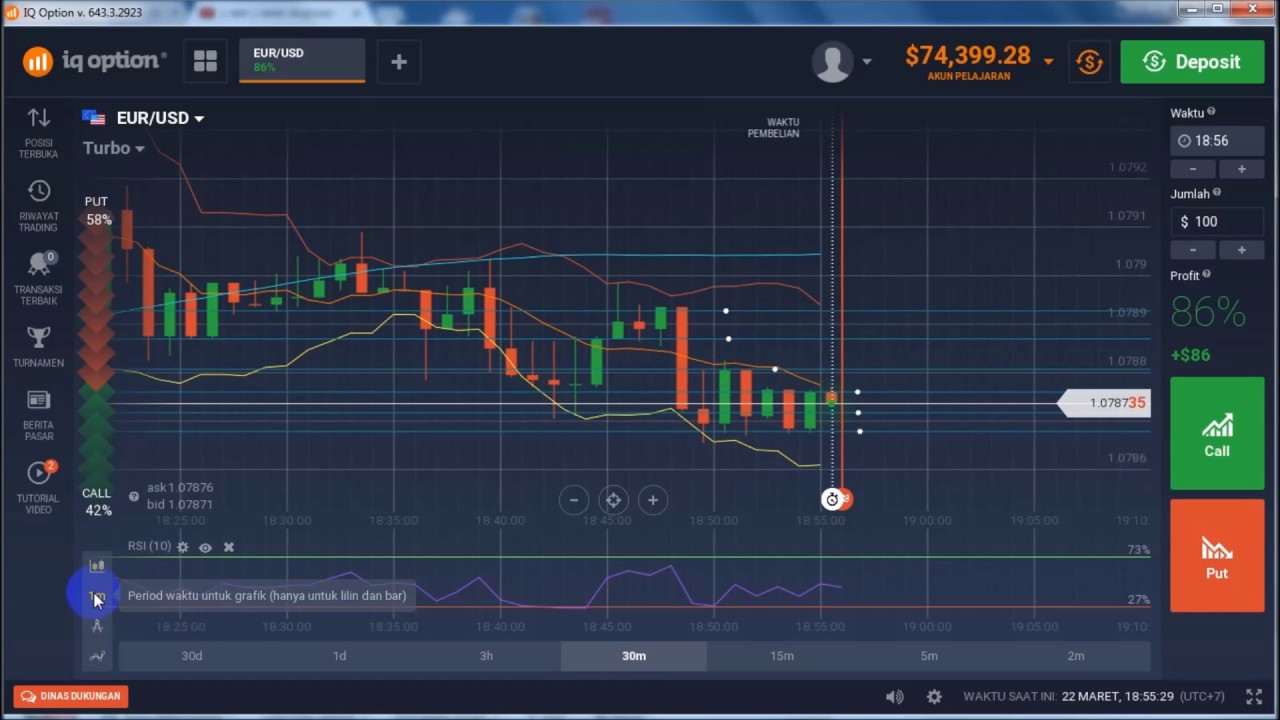Switch chart range to 5m

pos(929,656)
